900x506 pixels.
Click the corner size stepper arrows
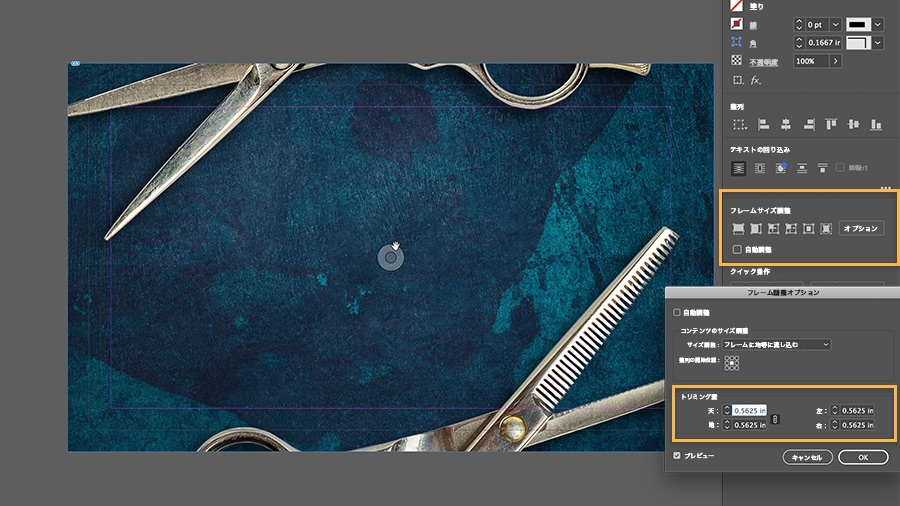[798, 42]
